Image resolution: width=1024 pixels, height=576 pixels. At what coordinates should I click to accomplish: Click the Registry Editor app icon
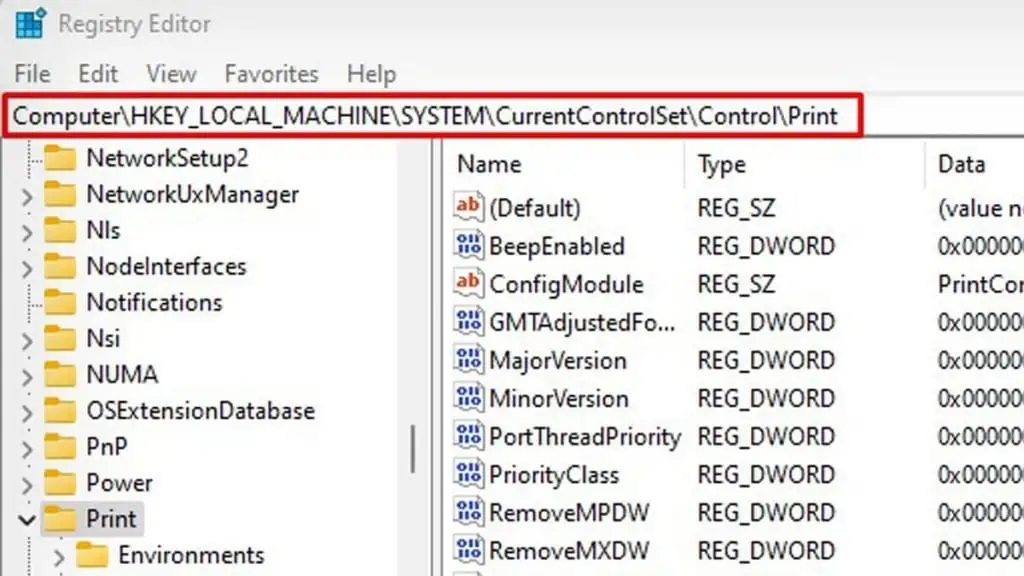click(x=31, y=24)
